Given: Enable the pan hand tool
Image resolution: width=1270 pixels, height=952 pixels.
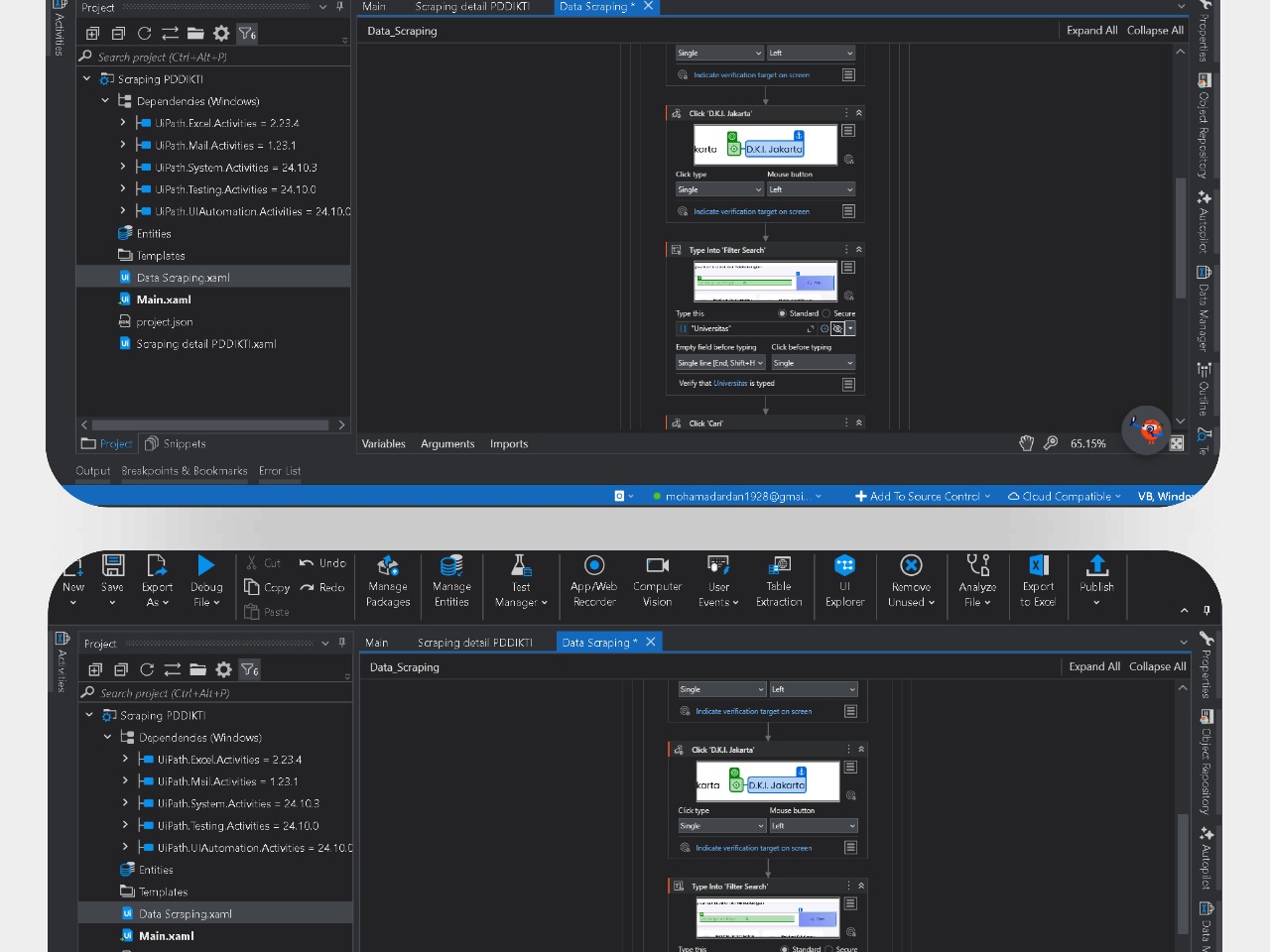Looking at the screenshot, I should pos(1027,443).
